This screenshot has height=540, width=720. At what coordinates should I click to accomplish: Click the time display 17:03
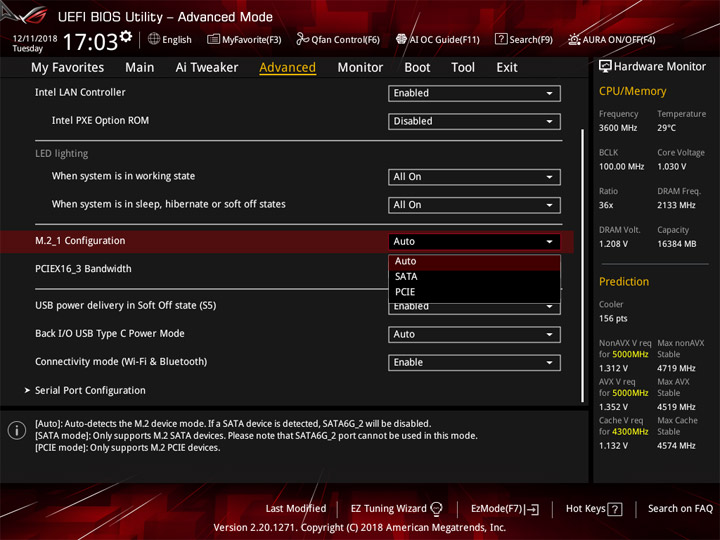pyautogui.click(x=90, y=42)
